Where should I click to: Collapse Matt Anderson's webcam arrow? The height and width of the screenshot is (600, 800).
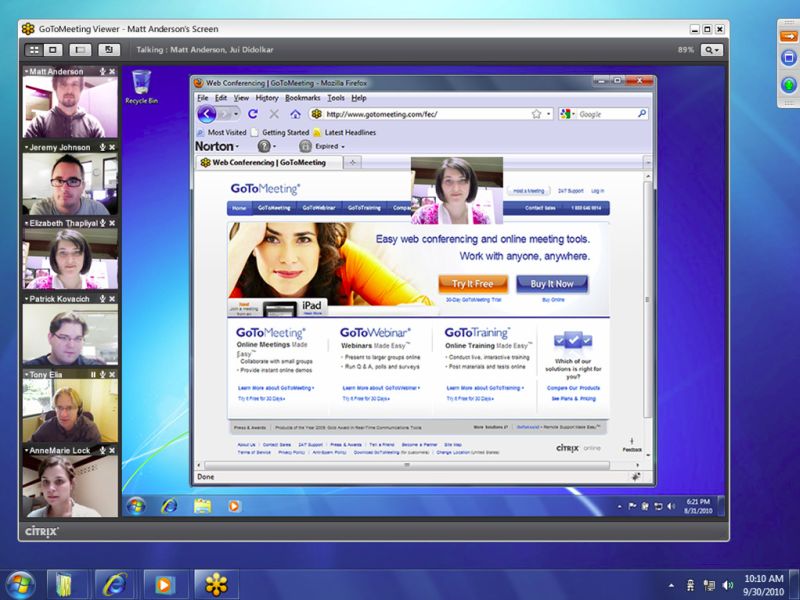[x=26, y=71]
